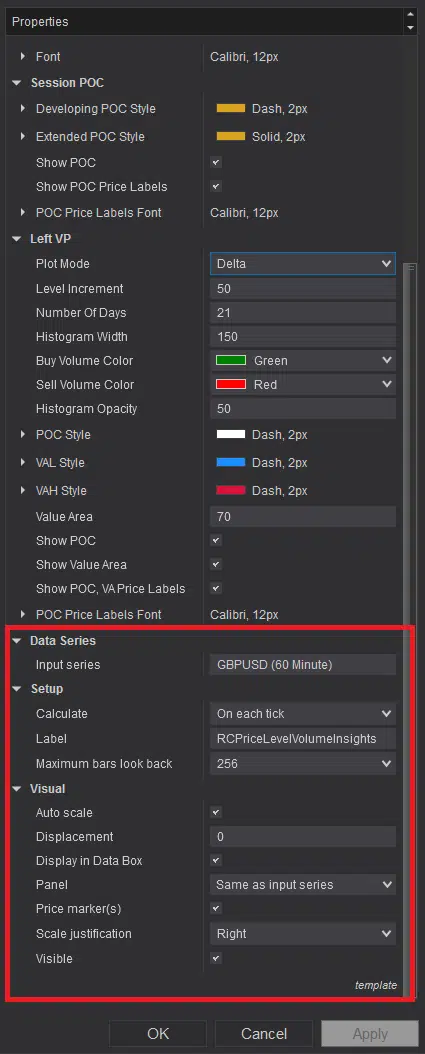Open the Panel dropdown

(303, 885)
